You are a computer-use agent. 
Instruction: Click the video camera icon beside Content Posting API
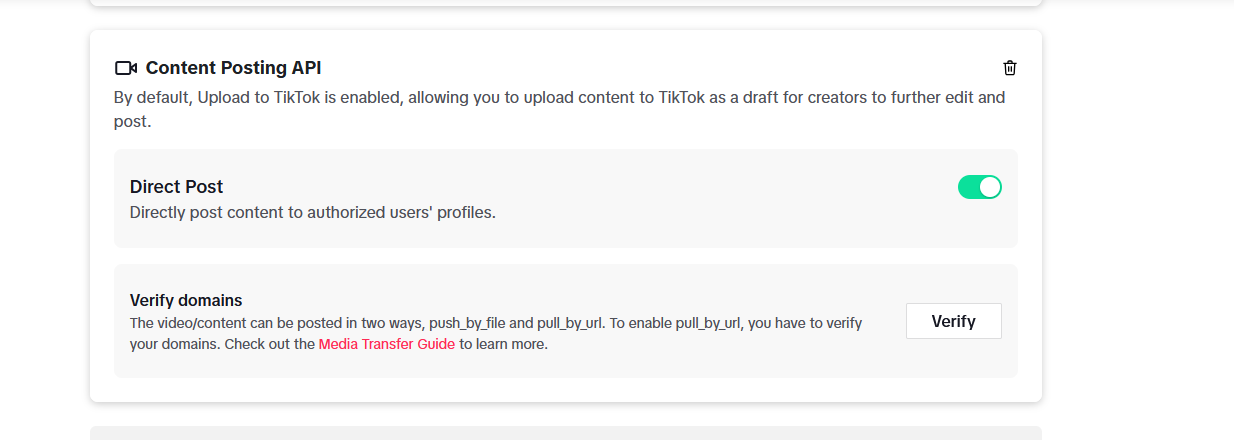tap(125, 68)
